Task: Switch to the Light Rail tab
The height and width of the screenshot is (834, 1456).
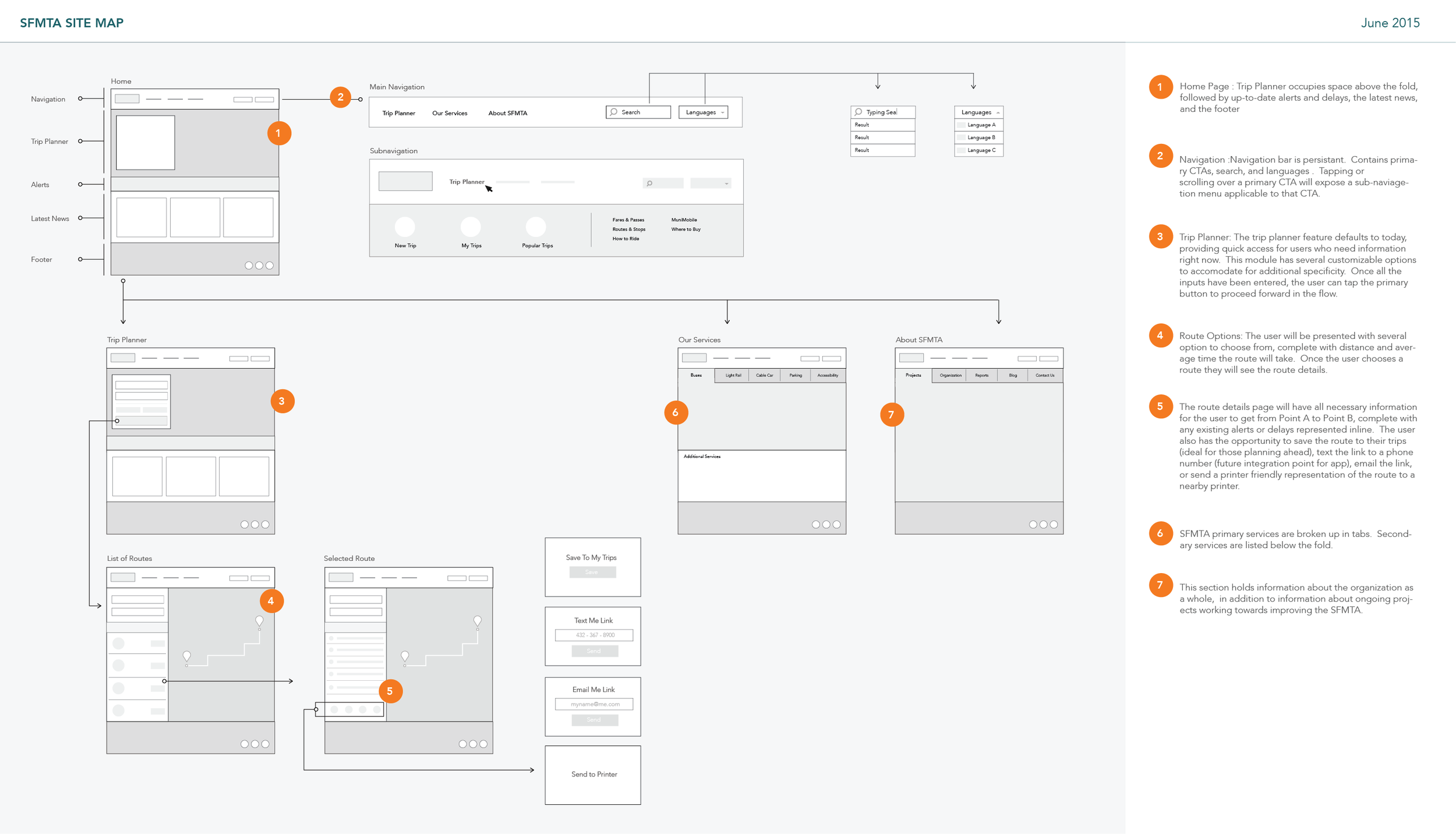Action: tap(733, 376)
